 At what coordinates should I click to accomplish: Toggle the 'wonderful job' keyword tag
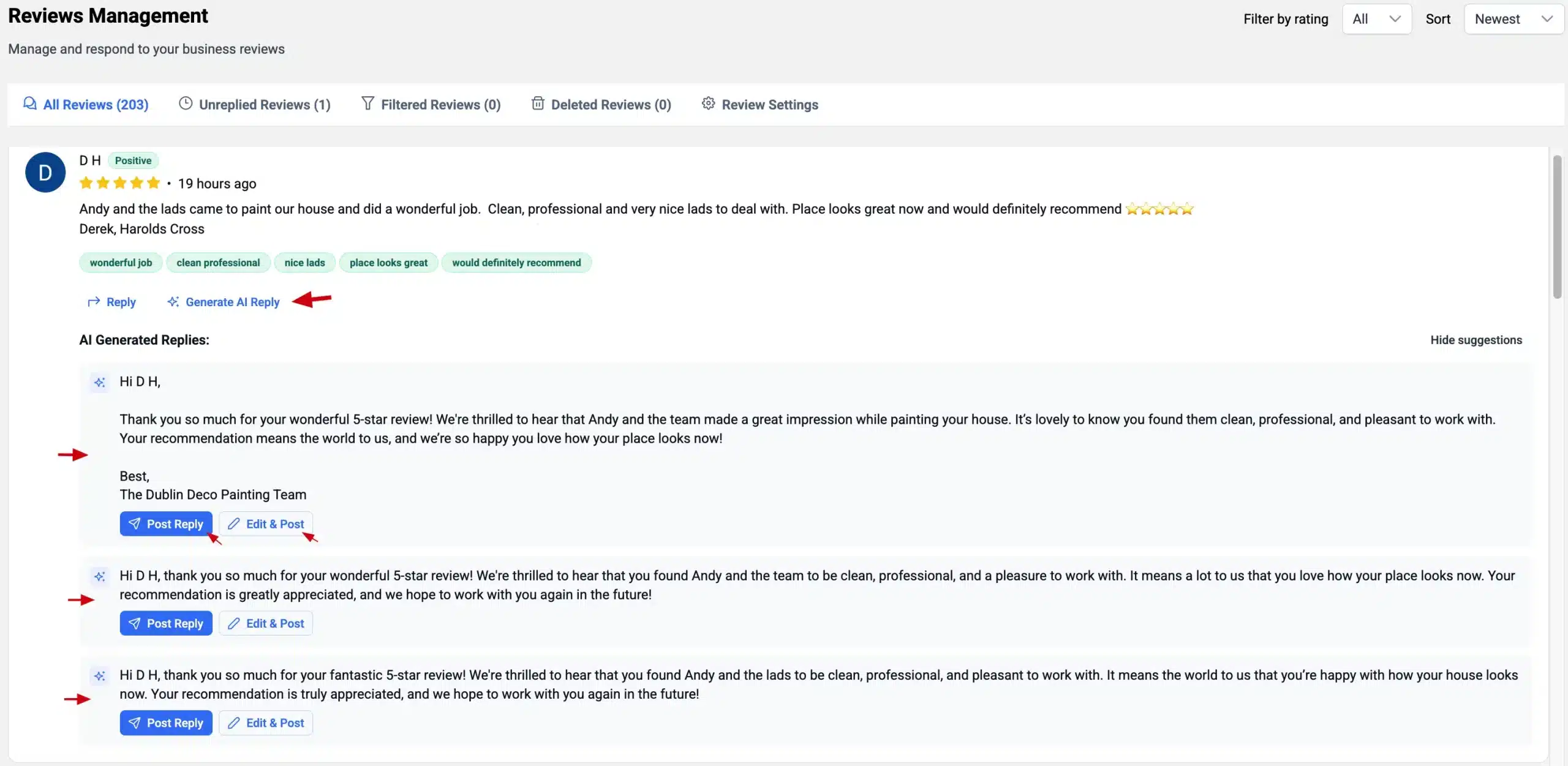(x=120, y=262)
